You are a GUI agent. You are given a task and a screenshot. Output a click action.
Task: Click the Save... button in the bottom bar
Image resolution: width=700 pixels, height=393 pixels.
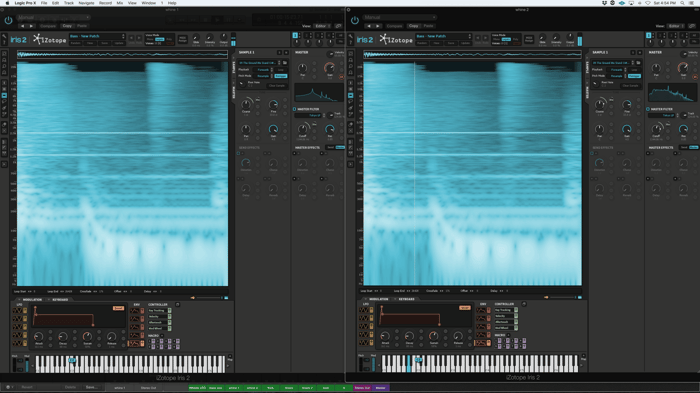92,387
